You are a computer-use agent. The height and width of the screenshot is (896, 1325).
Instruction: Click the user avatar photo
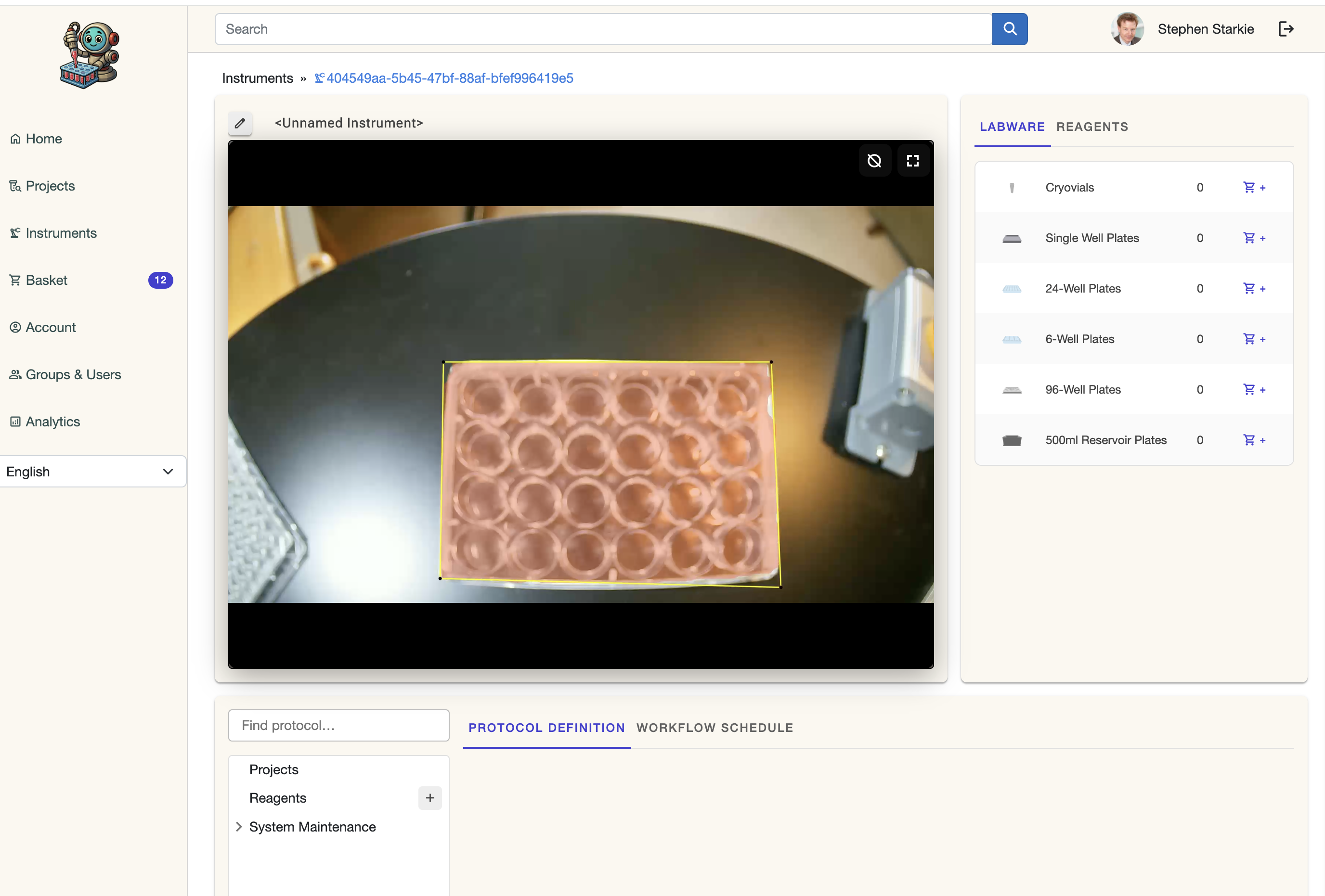point(1127,29)
